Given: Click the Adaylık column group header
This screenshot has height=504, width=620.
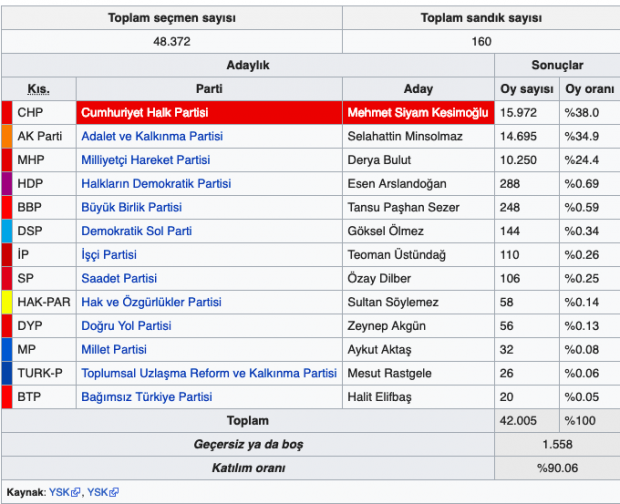Looking at the screenshot, I should click(248, 65).
